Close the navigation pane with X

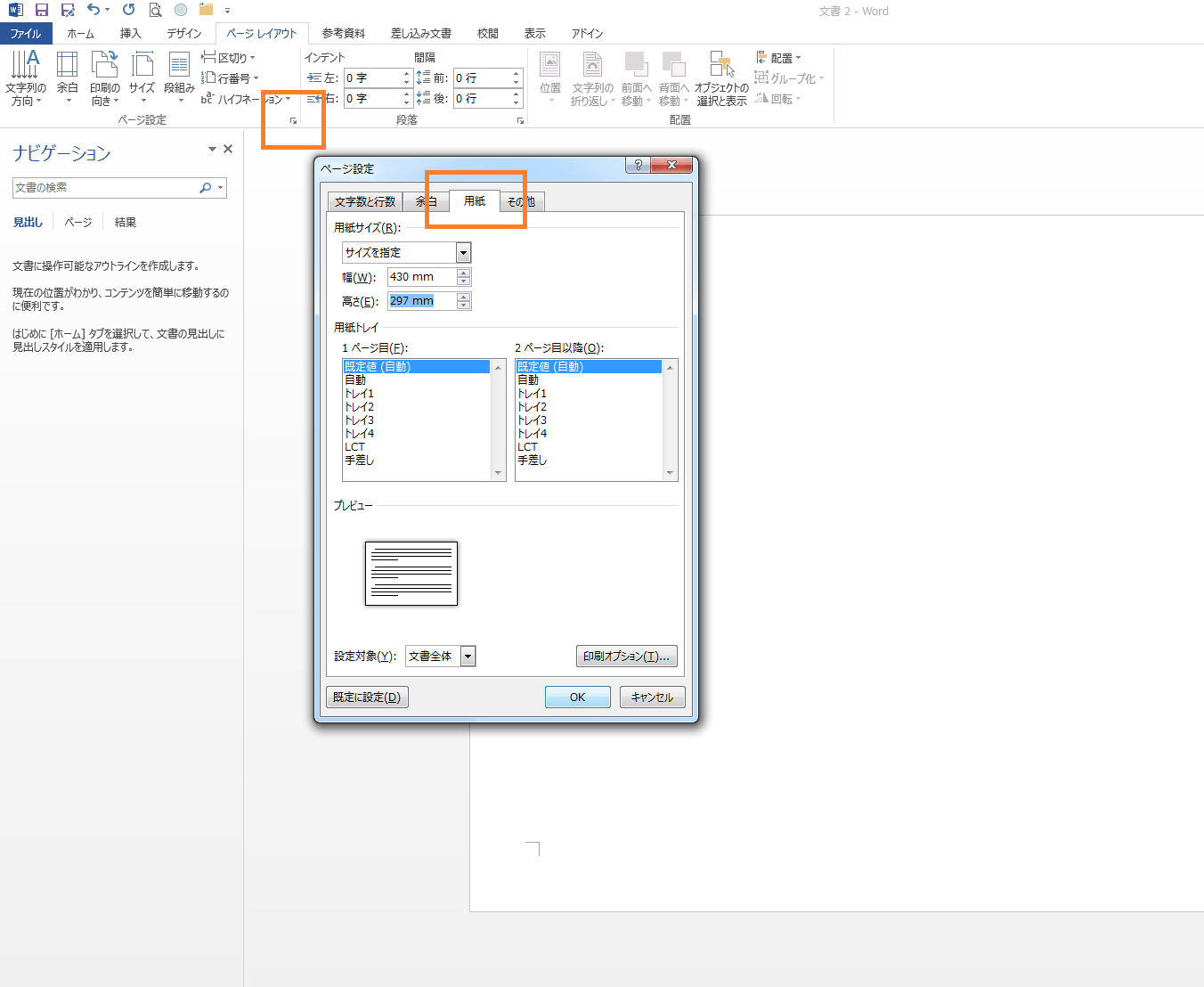click(x=228, y=149)
